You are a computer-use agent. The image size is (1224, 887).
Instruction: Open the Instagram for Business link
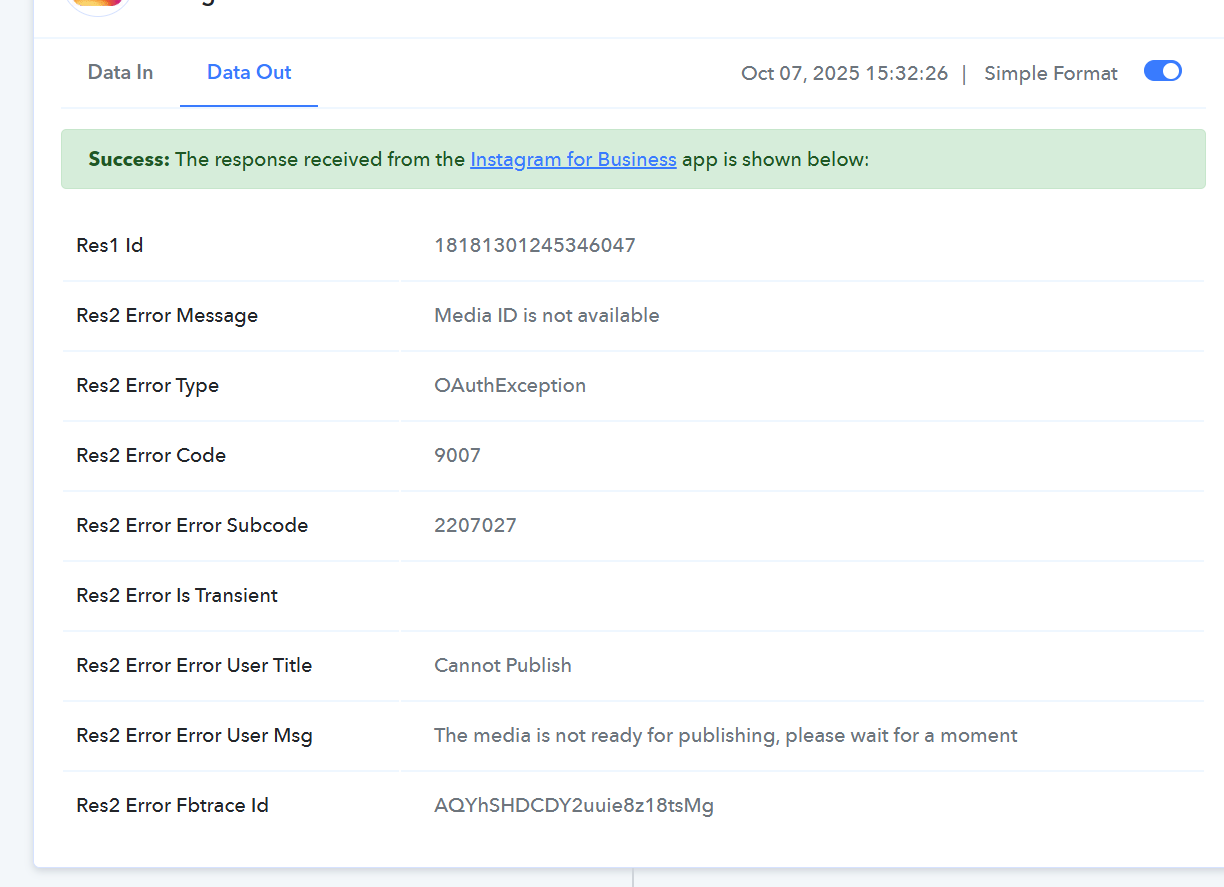573,160
